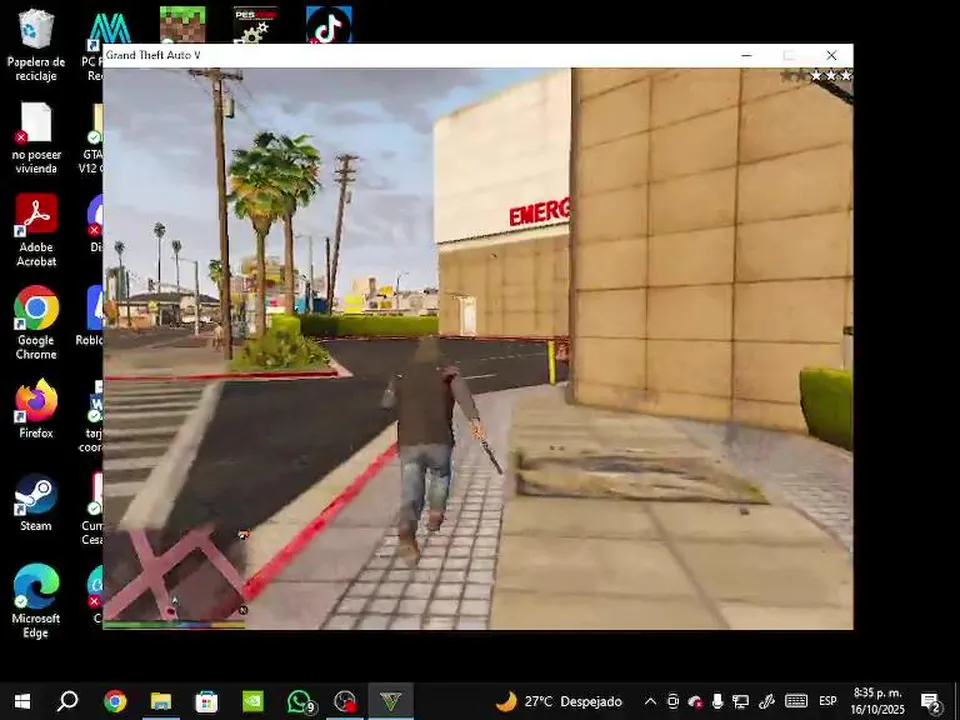Open the TikTok desktop icon
960x720 pixels.
point(329,24)
